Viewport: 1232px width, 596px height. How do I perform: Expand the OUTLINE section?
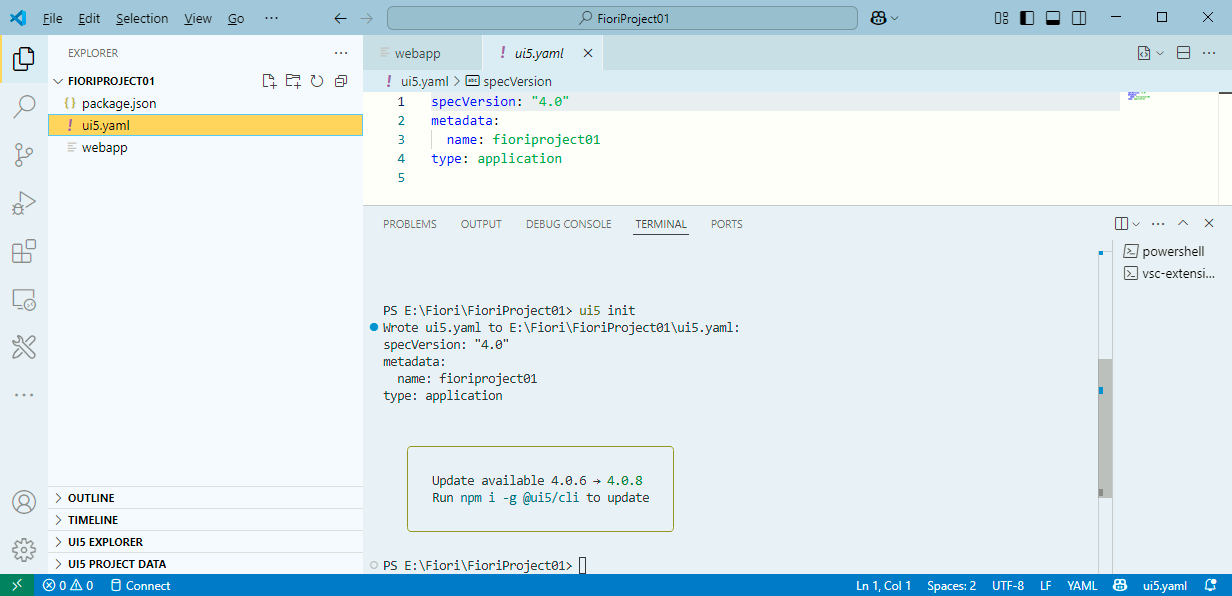pyautogui.click(x=205, y=498)
